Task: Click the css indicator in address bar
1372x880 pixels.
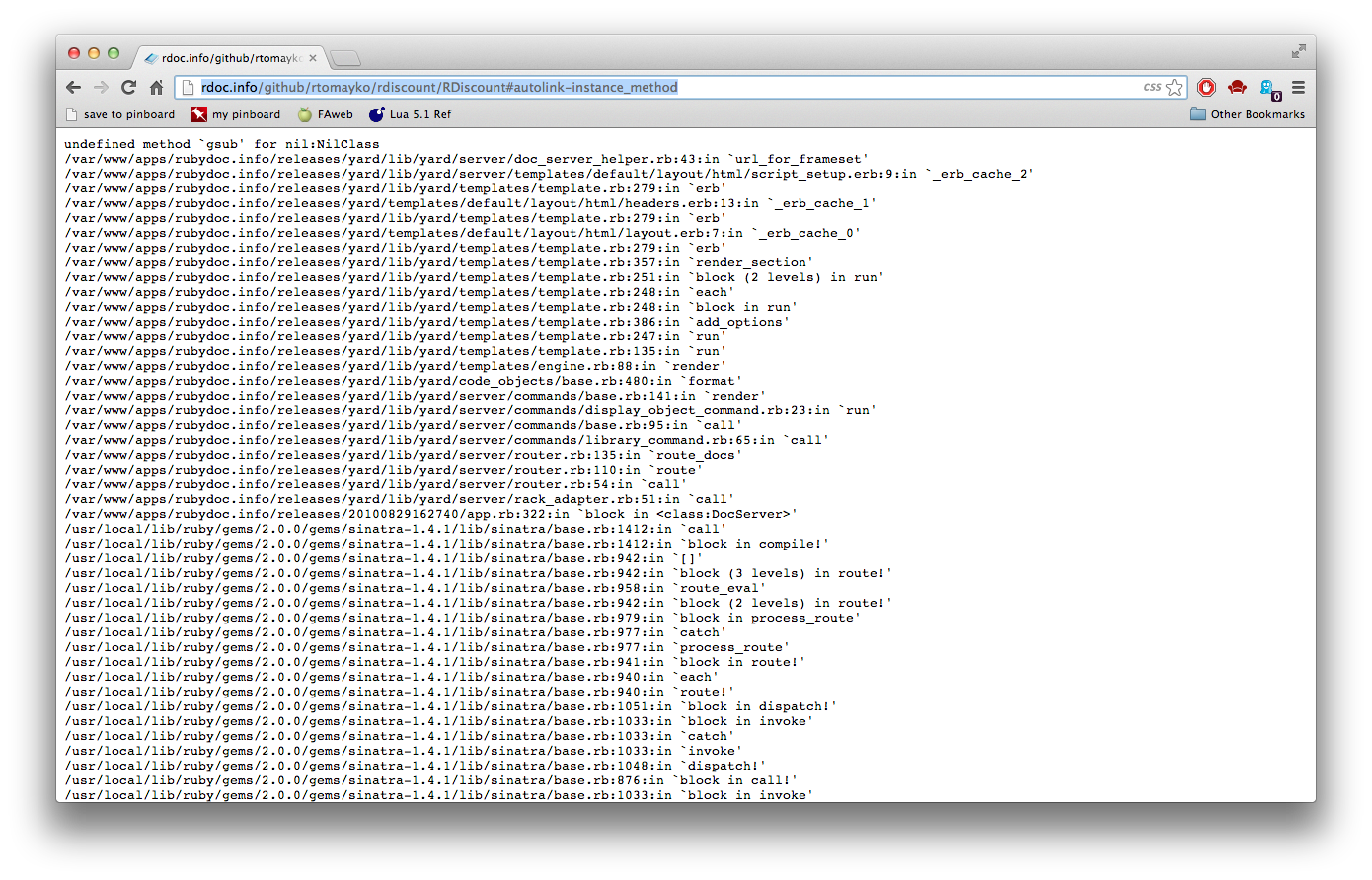Action: click(x=1152, y=87)
